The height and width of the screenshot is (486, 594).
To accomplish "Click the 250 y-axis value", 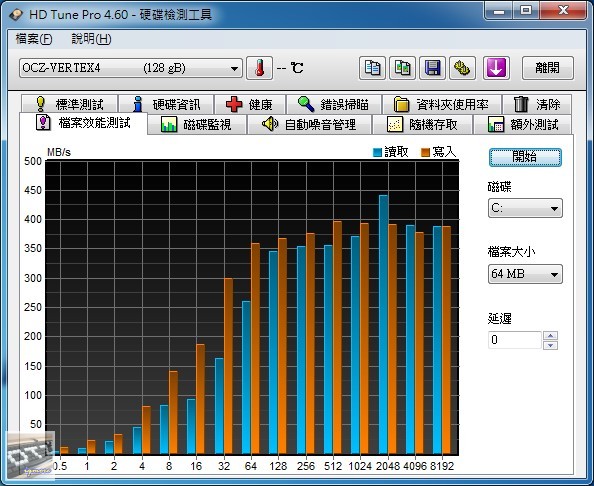I will (x=33, y=307).
